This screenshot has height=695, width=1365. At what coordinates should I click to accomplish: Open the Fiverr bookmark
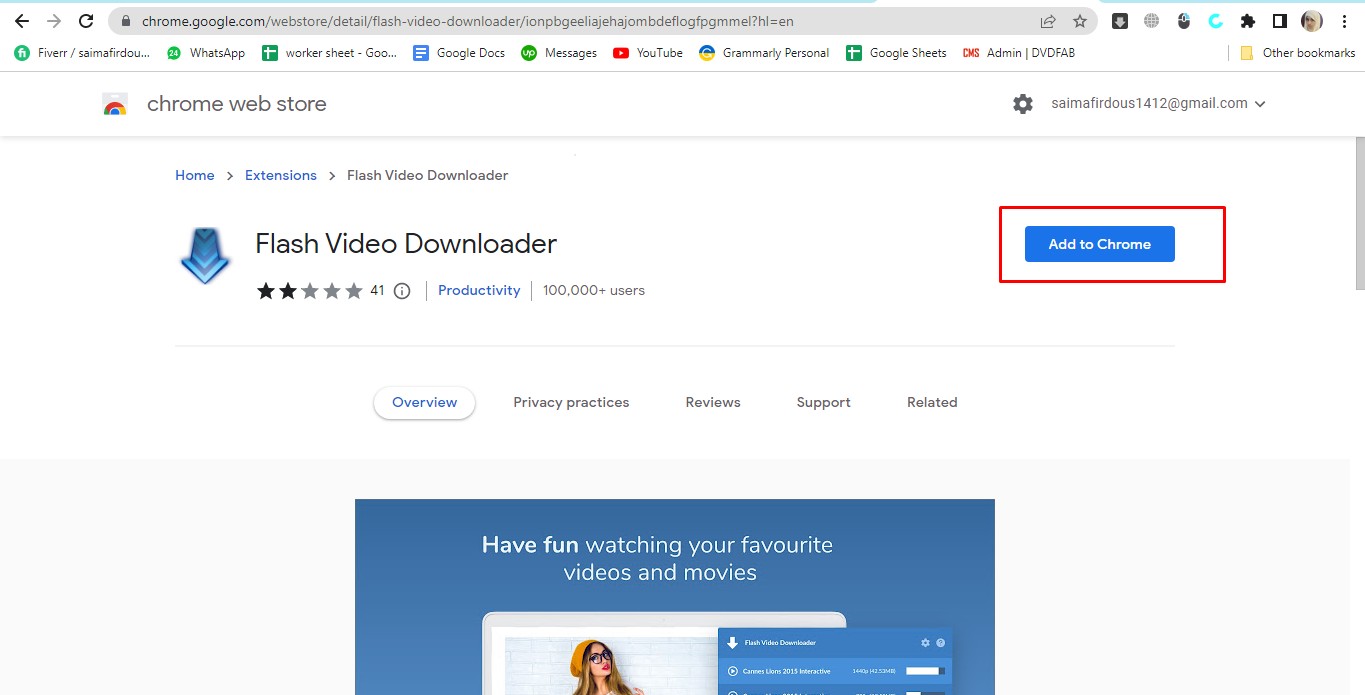82,53
